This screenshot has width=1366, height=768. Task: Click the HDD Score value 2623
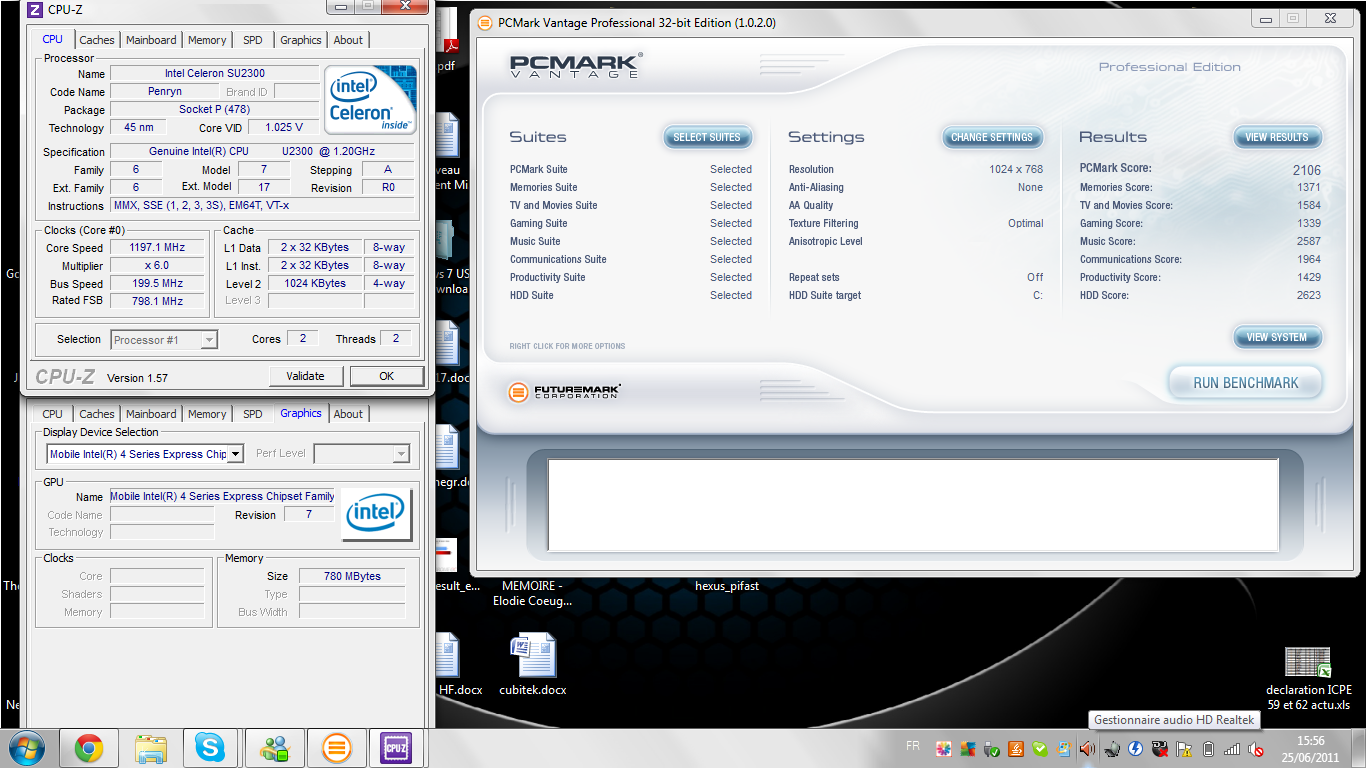click(1309, 295)
